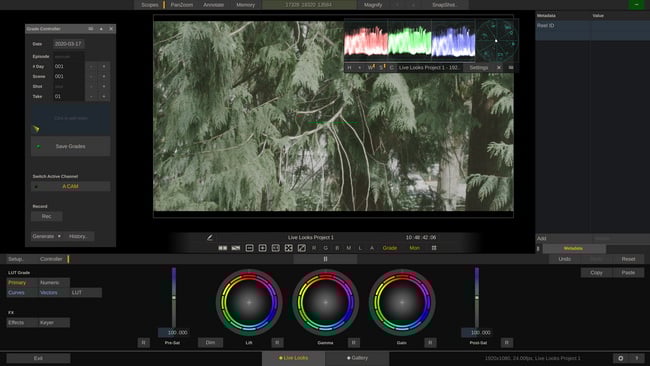This screenshot has width=650, height=366.
Task: Decrease the Take value with minus
Action: pos(91,96)
